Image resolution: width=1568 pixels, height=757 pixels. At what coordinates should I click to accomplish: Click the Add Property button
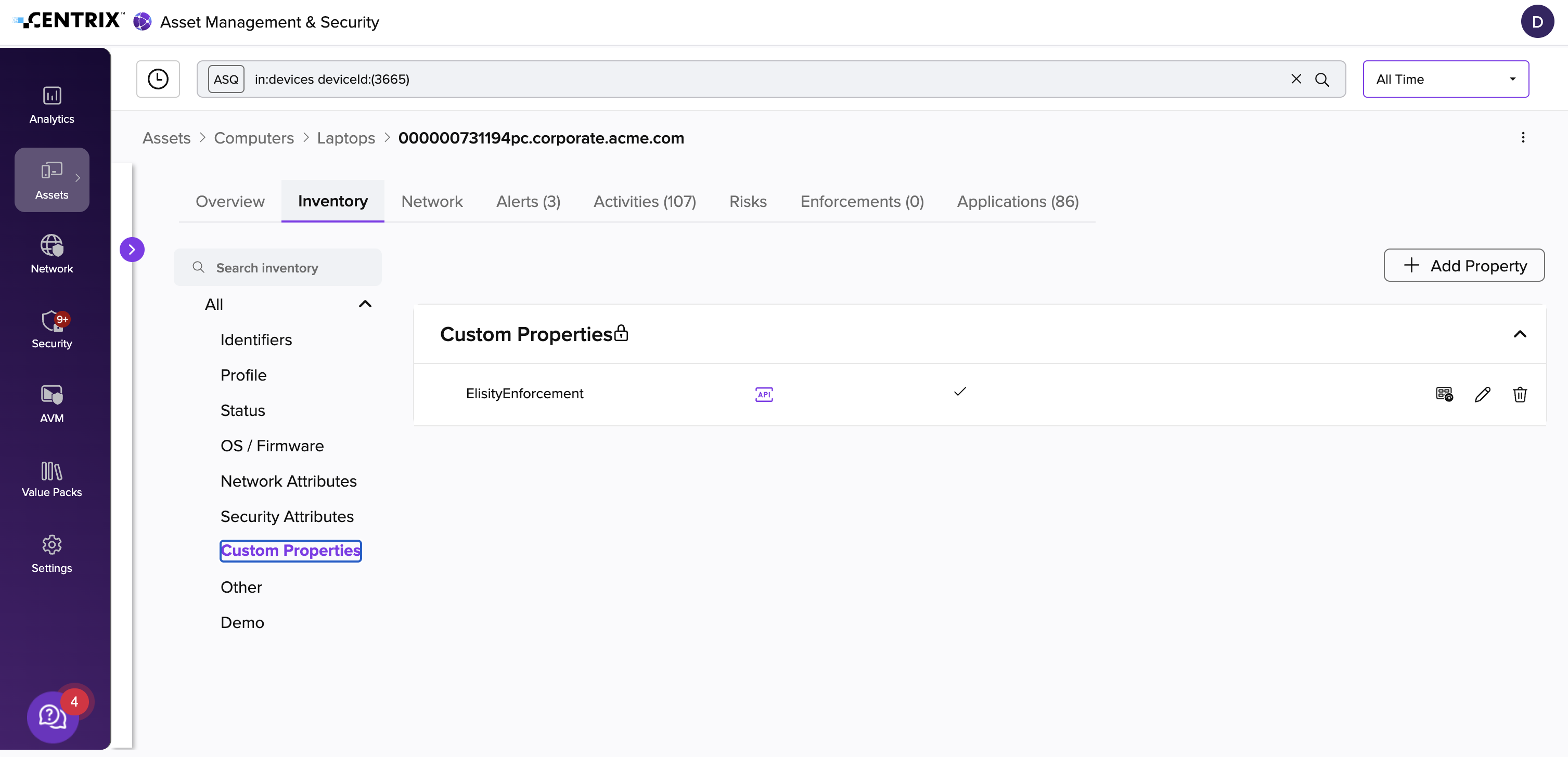(1463, 265)
